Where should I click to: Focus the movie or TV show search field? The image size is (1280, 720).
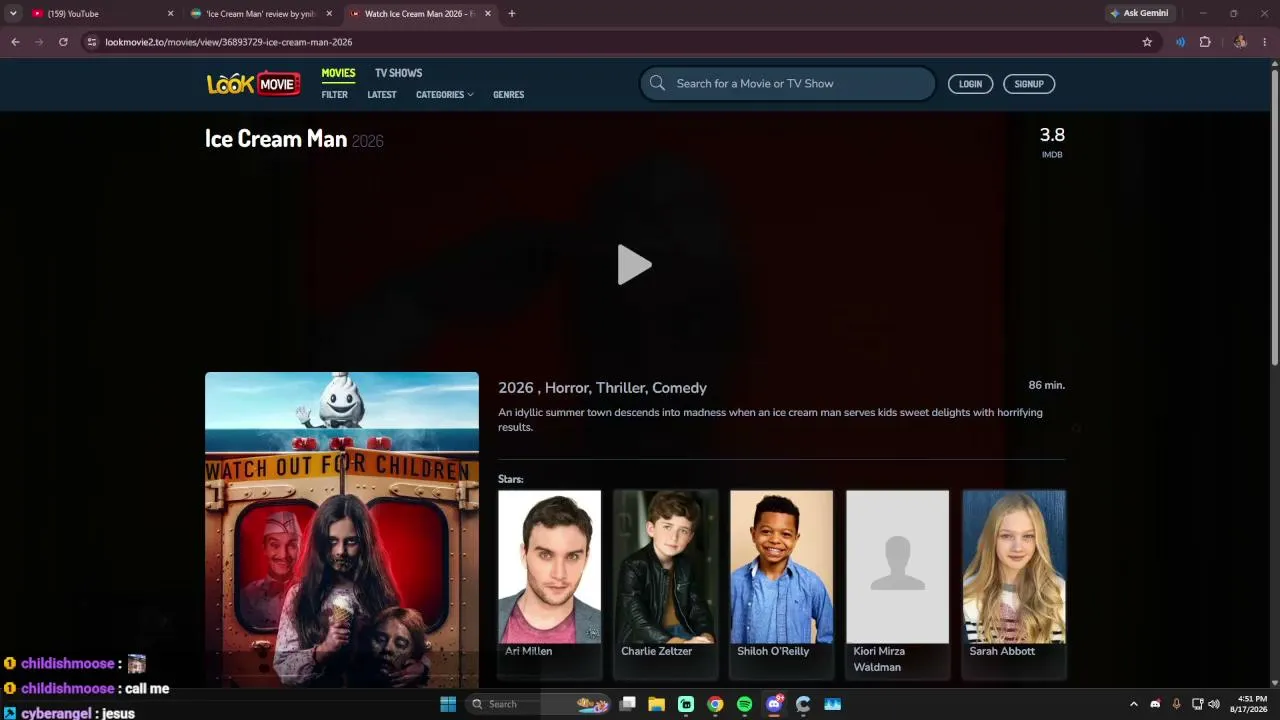pos(787,84)
